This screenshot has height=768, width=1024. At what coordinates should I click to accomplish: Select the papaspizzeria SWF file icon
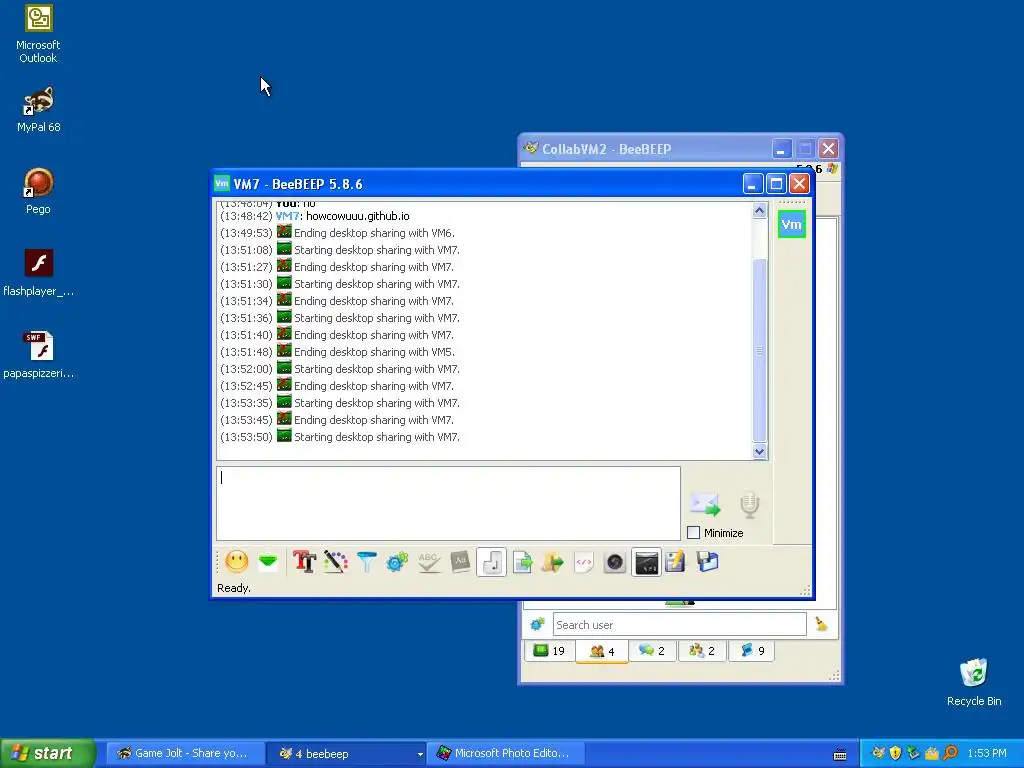coord(39,355)
